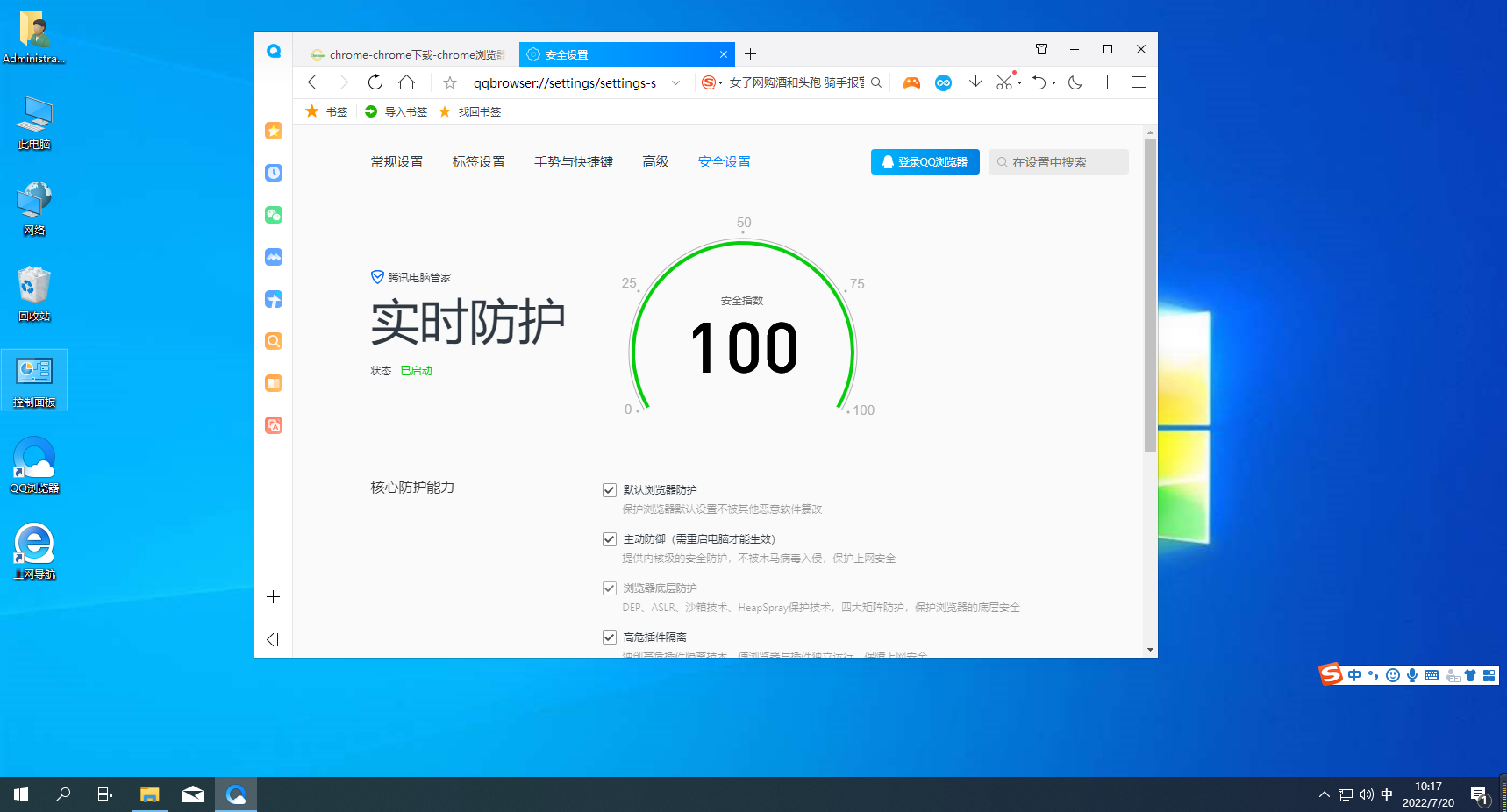Image resolution: width=1507 pixels, height=812 pixels.
Task: Open the blue cloud-wave sidebar icon
Action: [x=274, y=257]
